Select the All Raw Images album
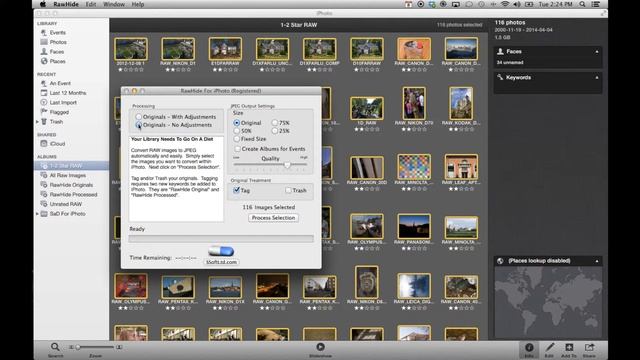 [x=67, y=176]
